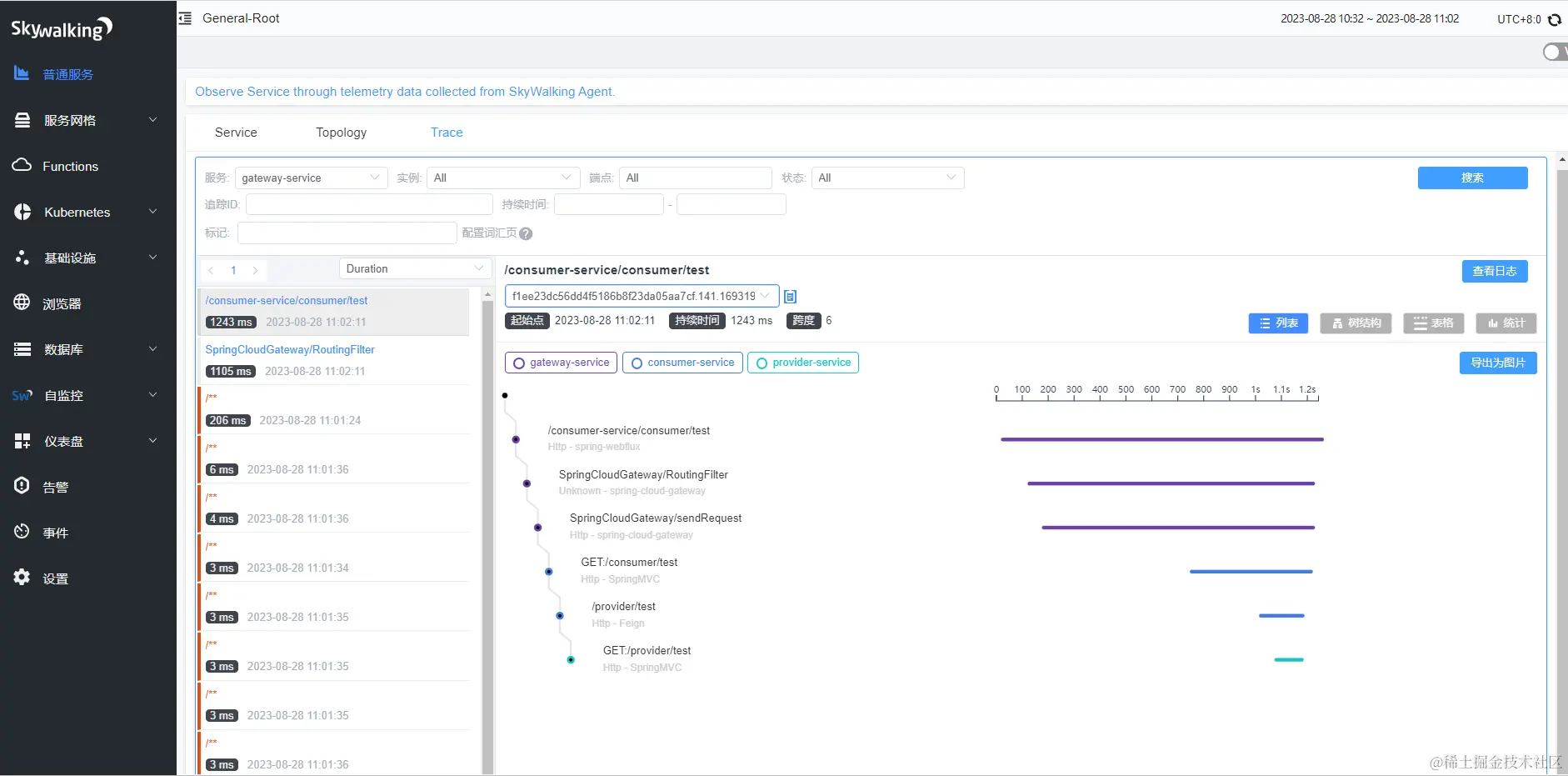Click the 仪表盘 dashboard icon

click(x=22, y=441)
